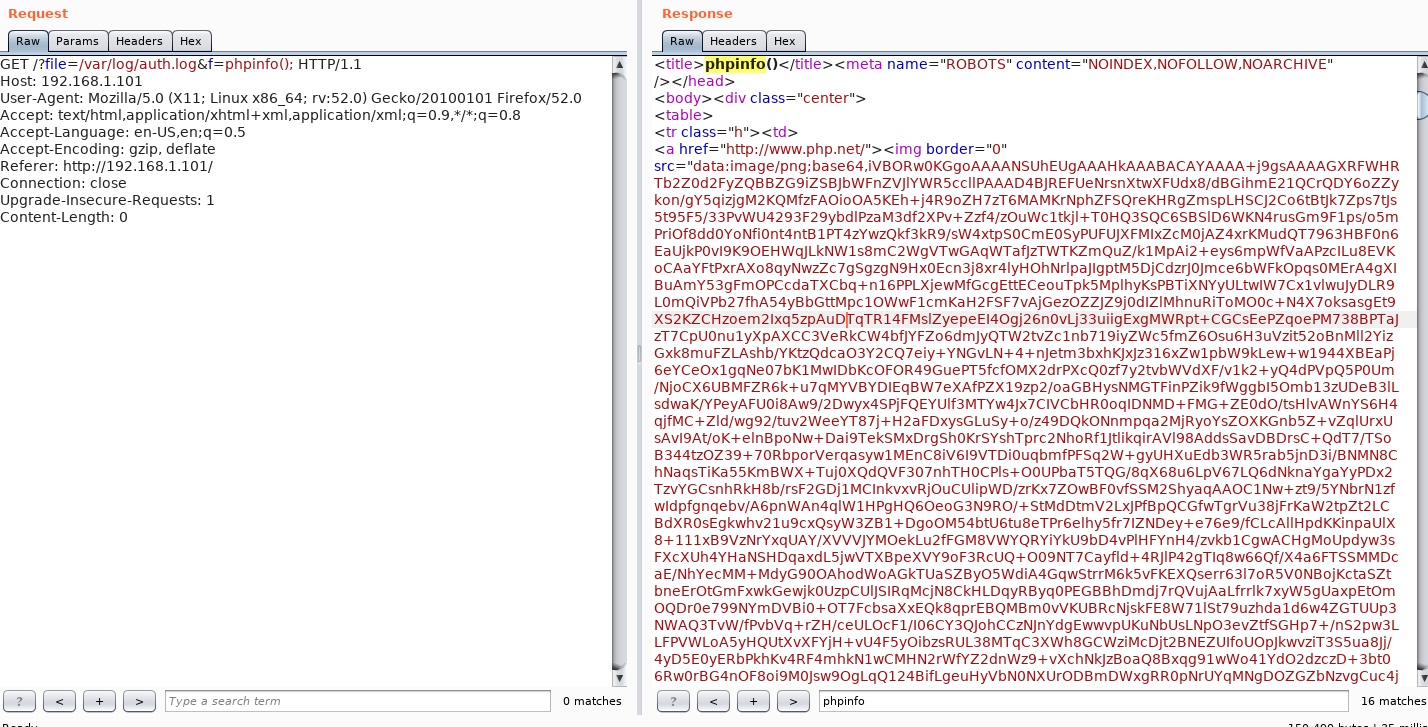Image resolution: width=1428 pixels, height=727 pixels.
Task: Click the 'Request' panel heading
Action: 38,13
